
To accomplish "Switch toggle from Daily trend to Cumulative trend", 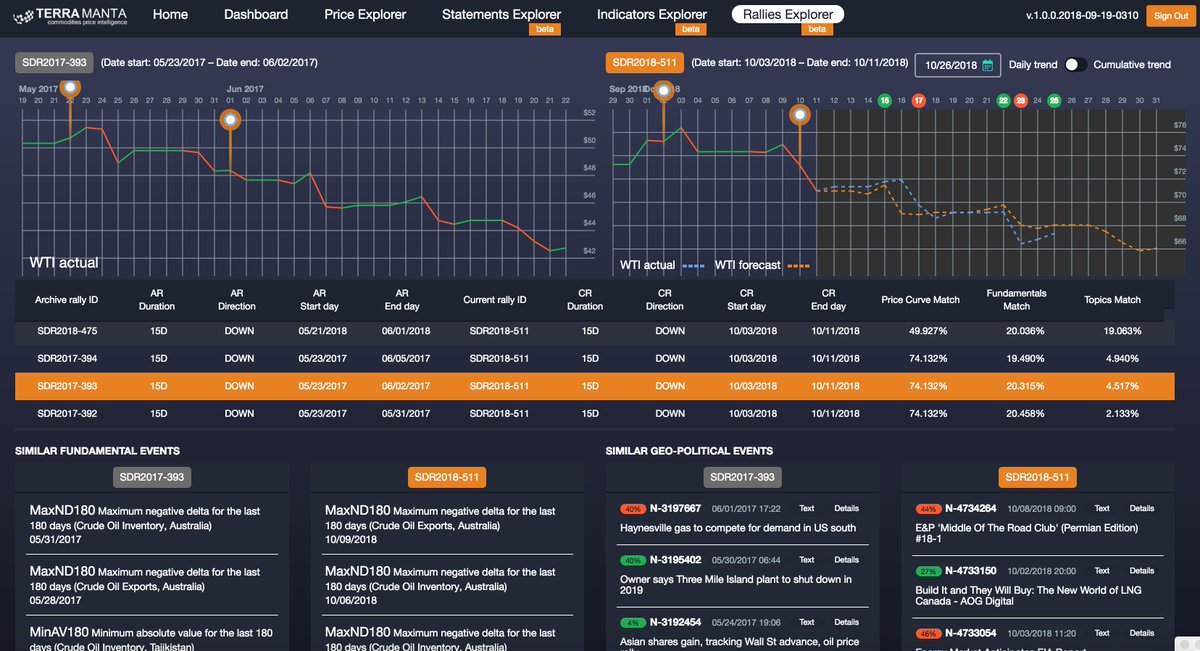I will 1078,62.
